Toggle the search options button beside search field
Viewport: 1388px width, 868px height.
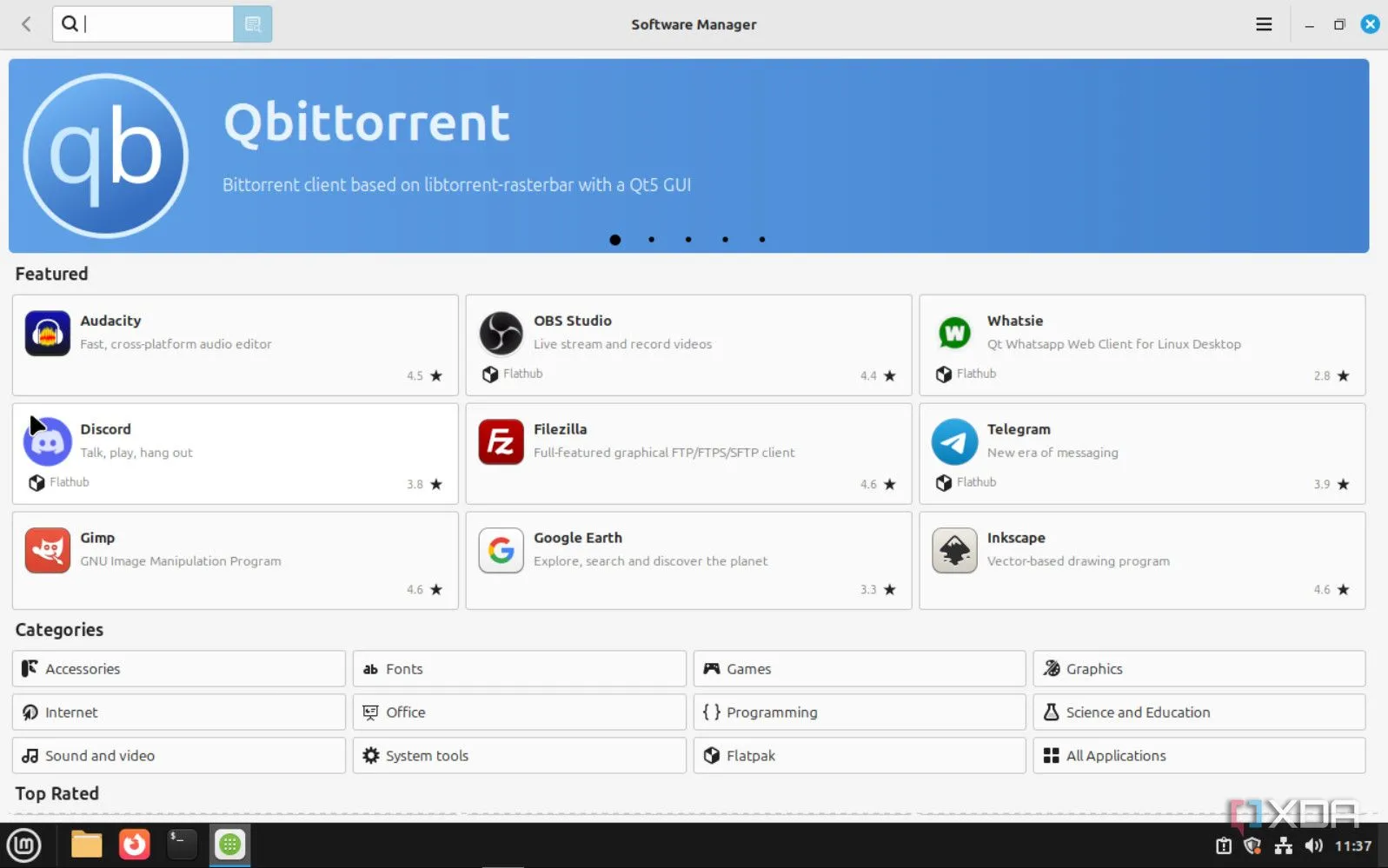click(x=253, y=24)
